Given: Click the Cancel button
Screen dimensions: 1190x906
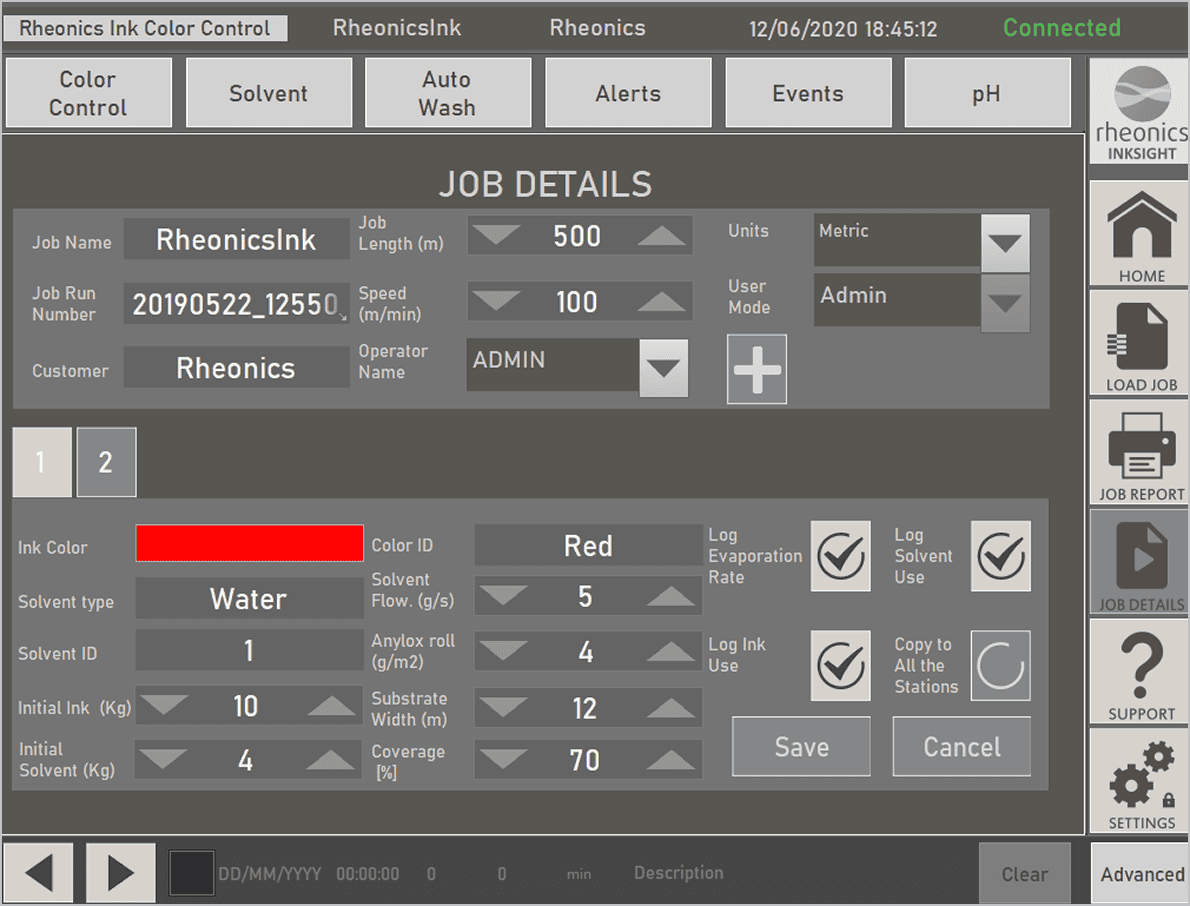Looking at the screenshot, I should 961,747.
